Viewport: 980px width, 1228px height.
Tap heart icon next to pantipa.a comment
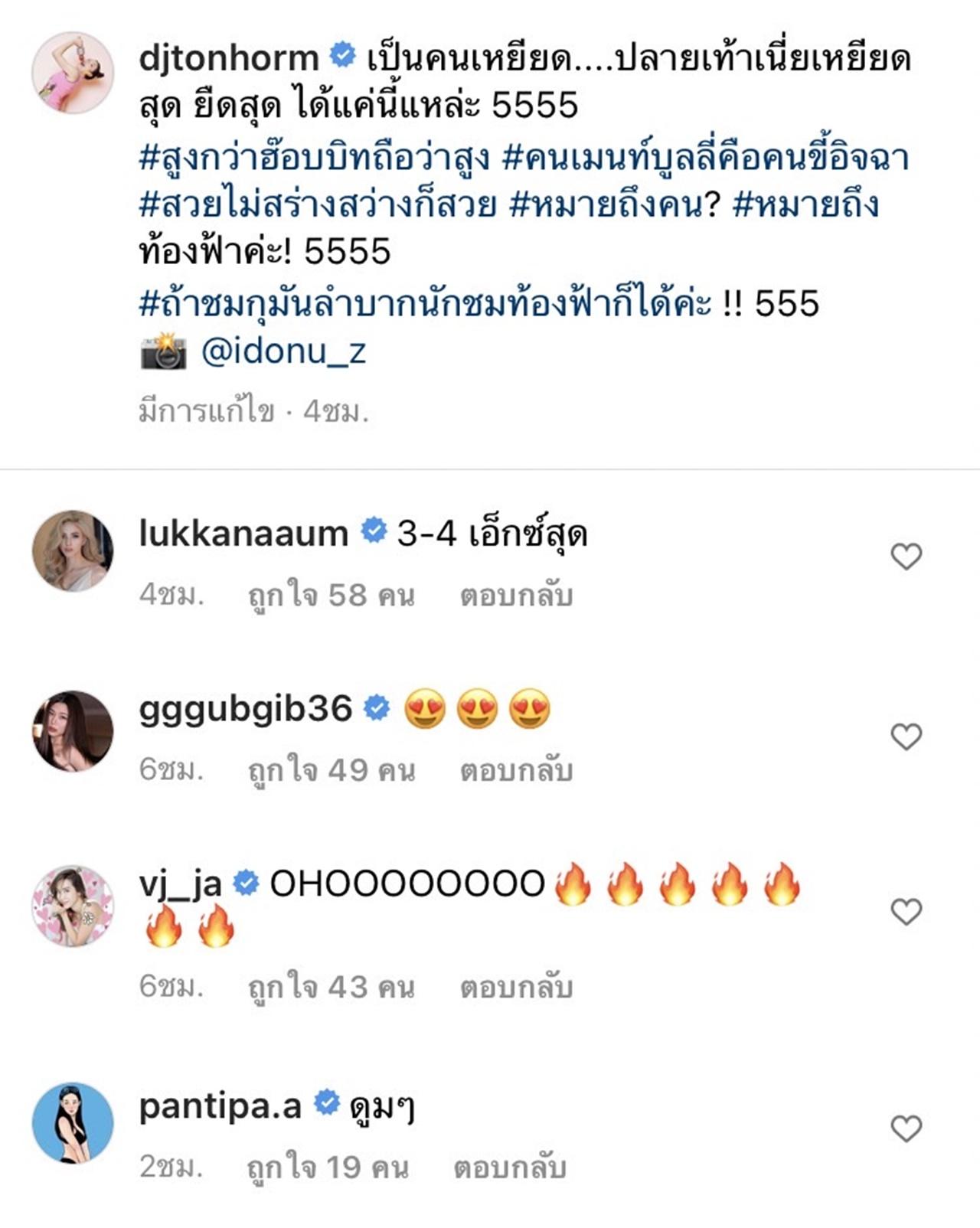(906, 1128)
